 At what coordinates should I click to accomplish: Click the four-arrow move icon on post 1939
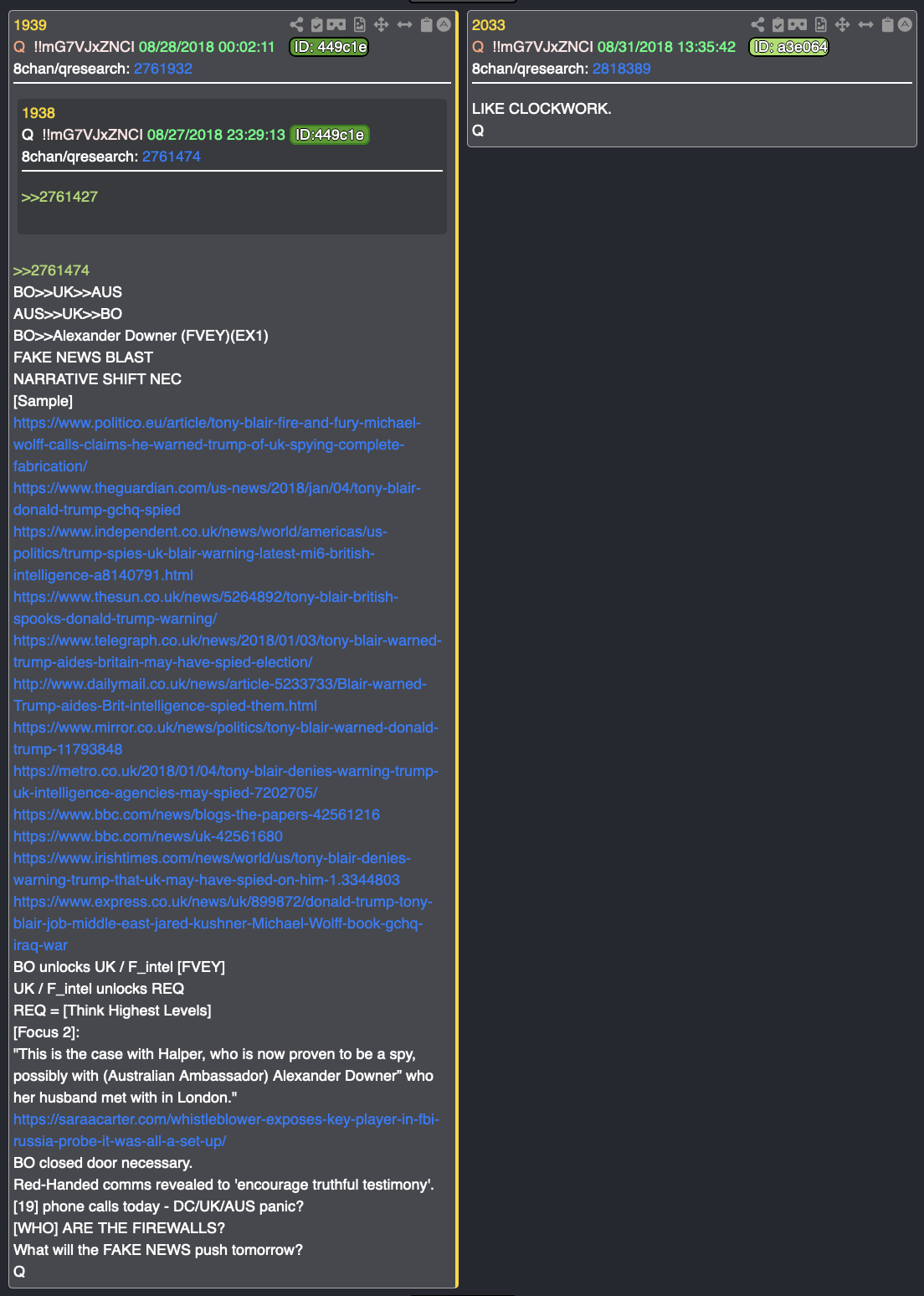click(381, 25)
